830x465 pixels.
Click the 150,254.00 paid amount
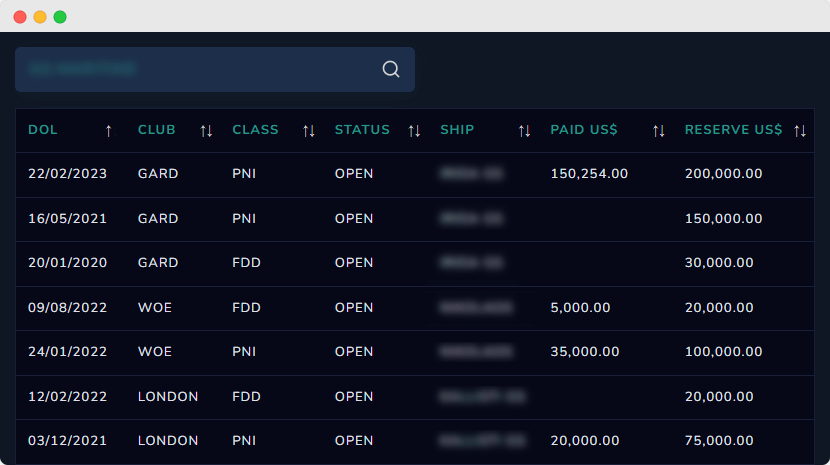pyautogui.click(x=589, y=174)
